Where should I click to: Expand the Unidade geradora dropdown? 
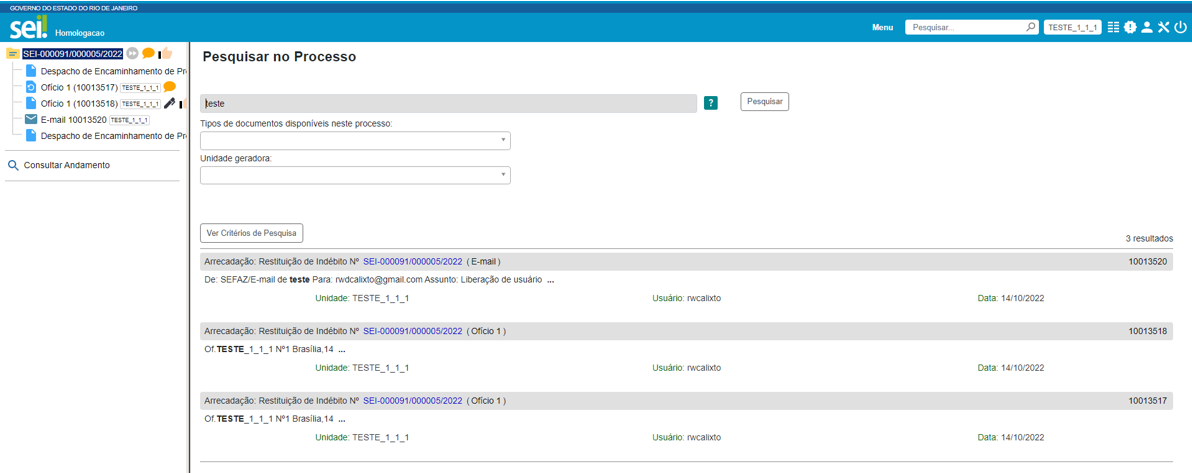355,175
